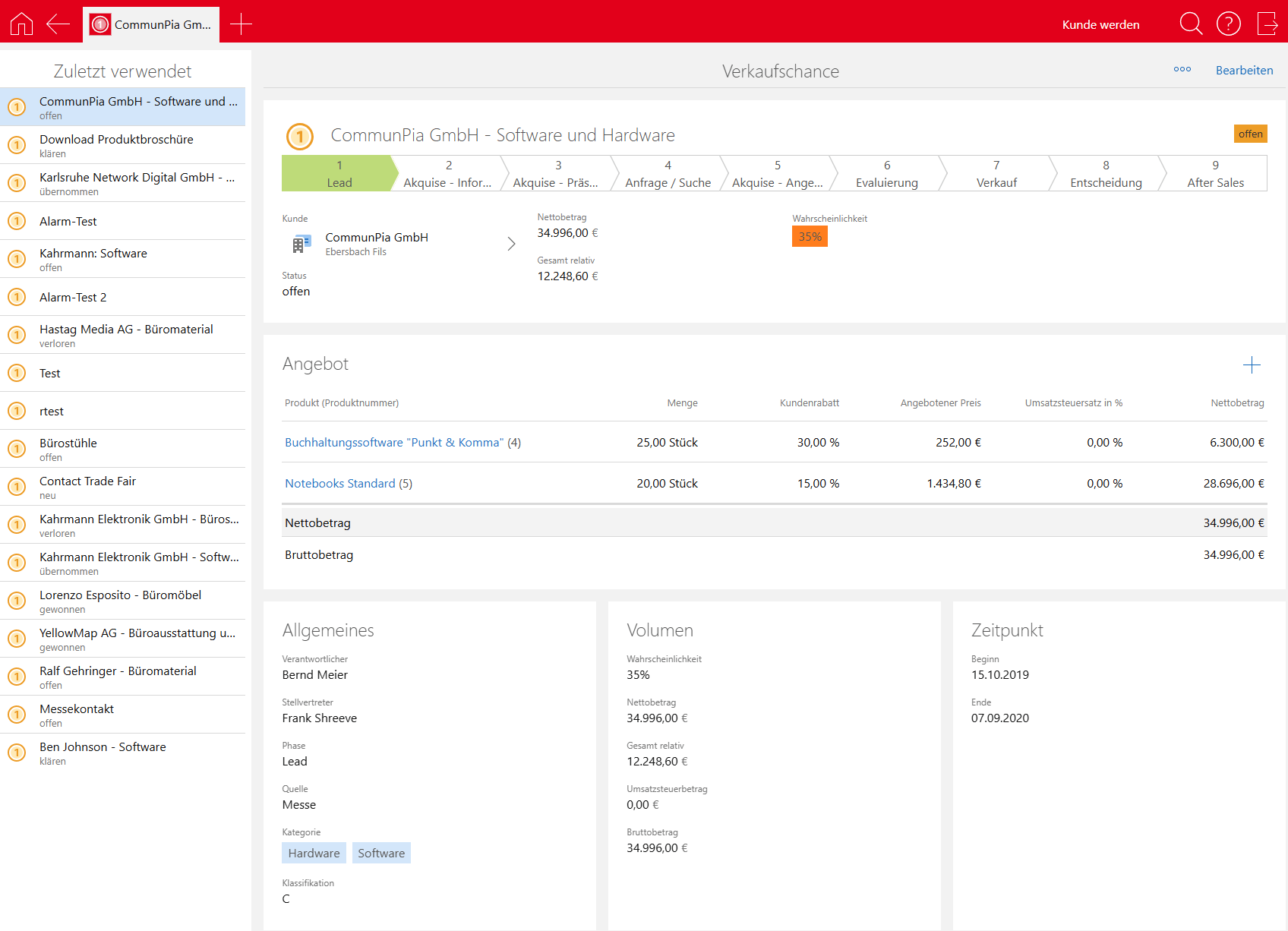Click the 1.434,80 € price cell

tap(953, 483)
